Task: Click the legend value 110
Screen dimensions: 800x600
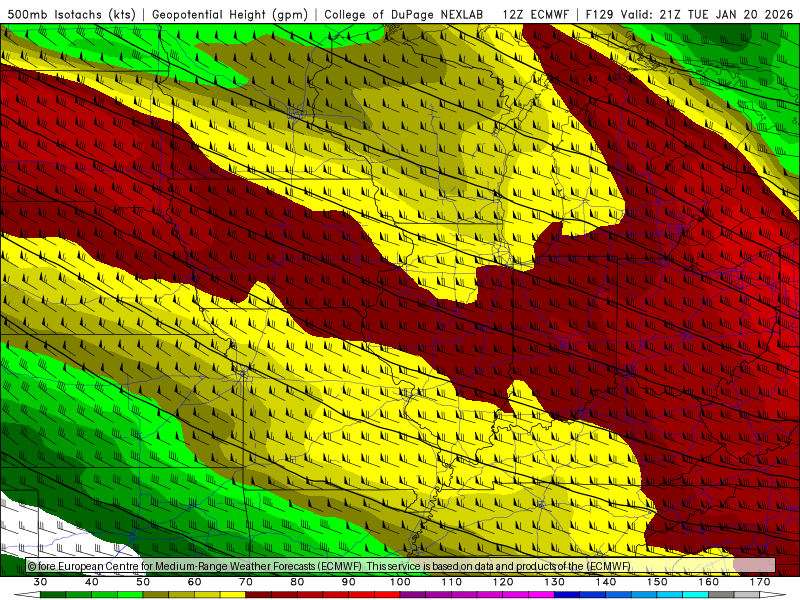Action: pyautogui.click(x=452, y=582)
